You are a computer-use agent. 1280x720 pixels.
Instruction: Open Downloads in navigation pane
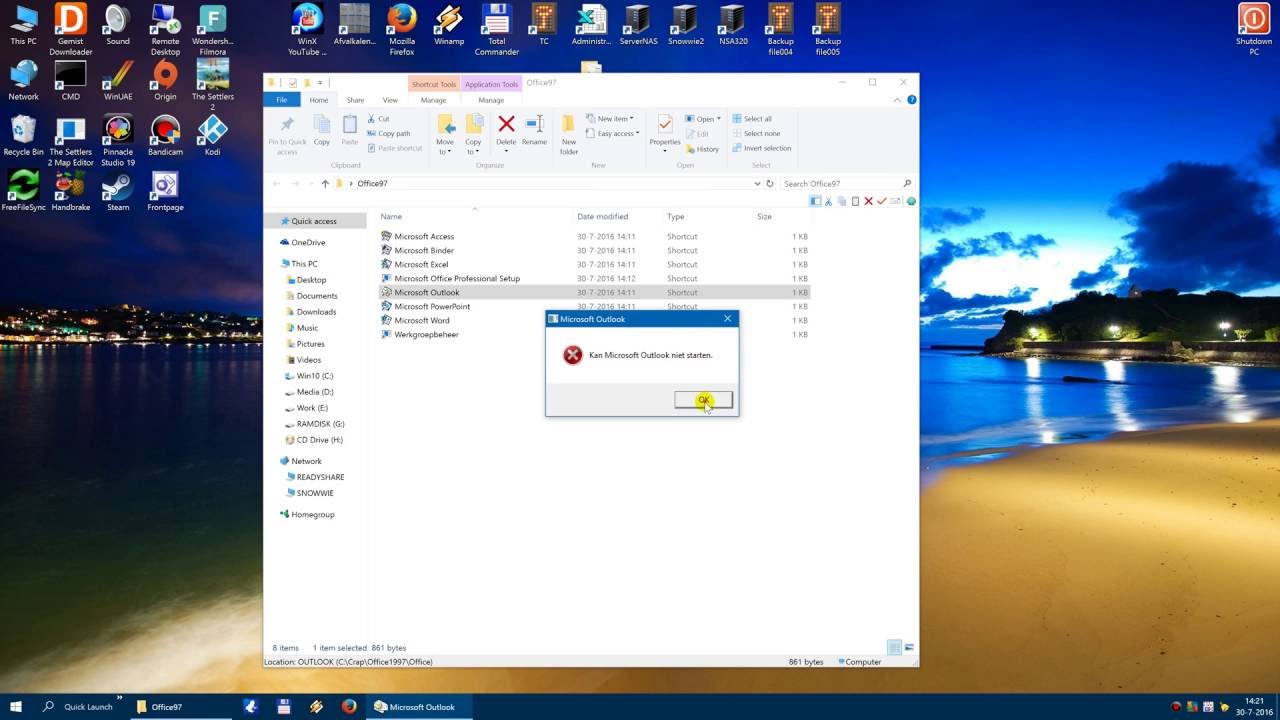coord(316,312)
